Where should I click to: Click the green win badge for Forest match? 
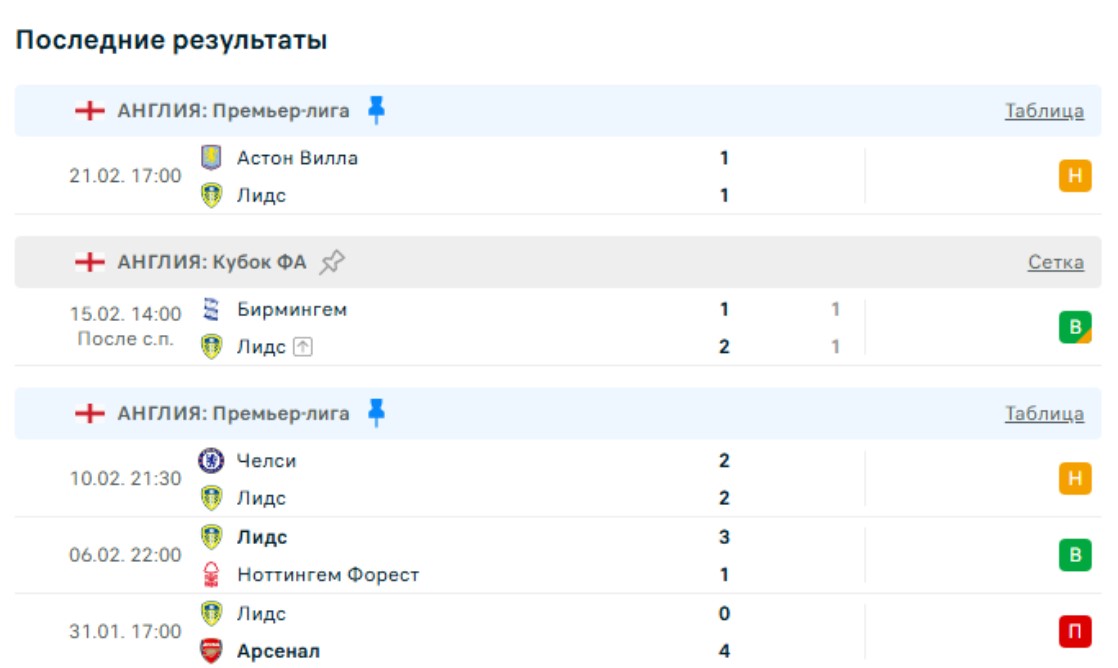(x=1074, y=555)
